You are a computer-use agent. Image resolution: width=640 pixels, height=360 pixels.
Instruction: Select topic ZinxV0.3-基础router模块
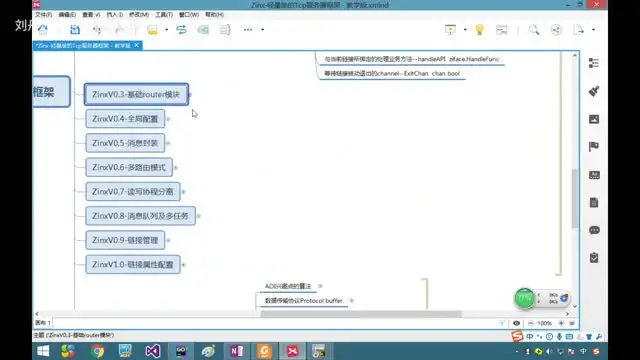pyautogui.click(x=136, y=94)
